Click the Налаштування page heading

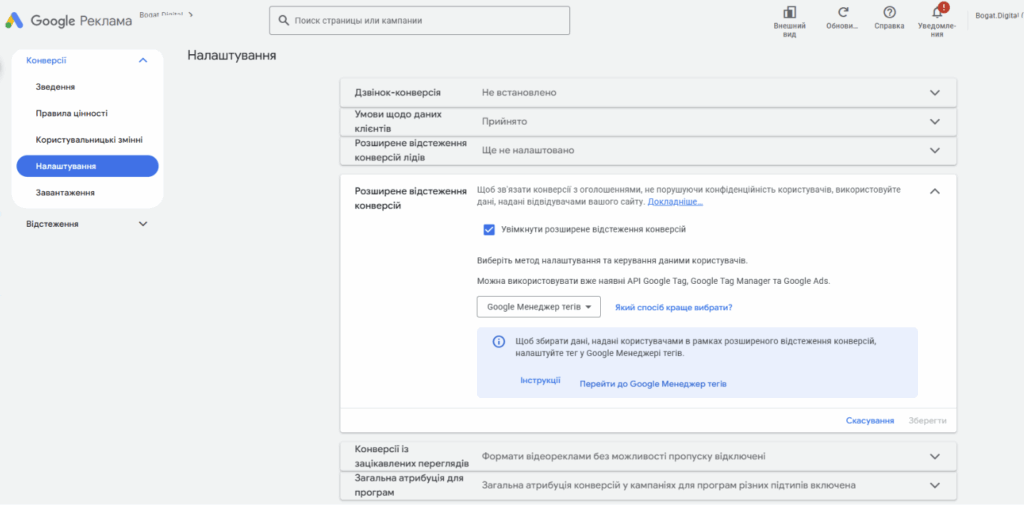click(232, 56)
